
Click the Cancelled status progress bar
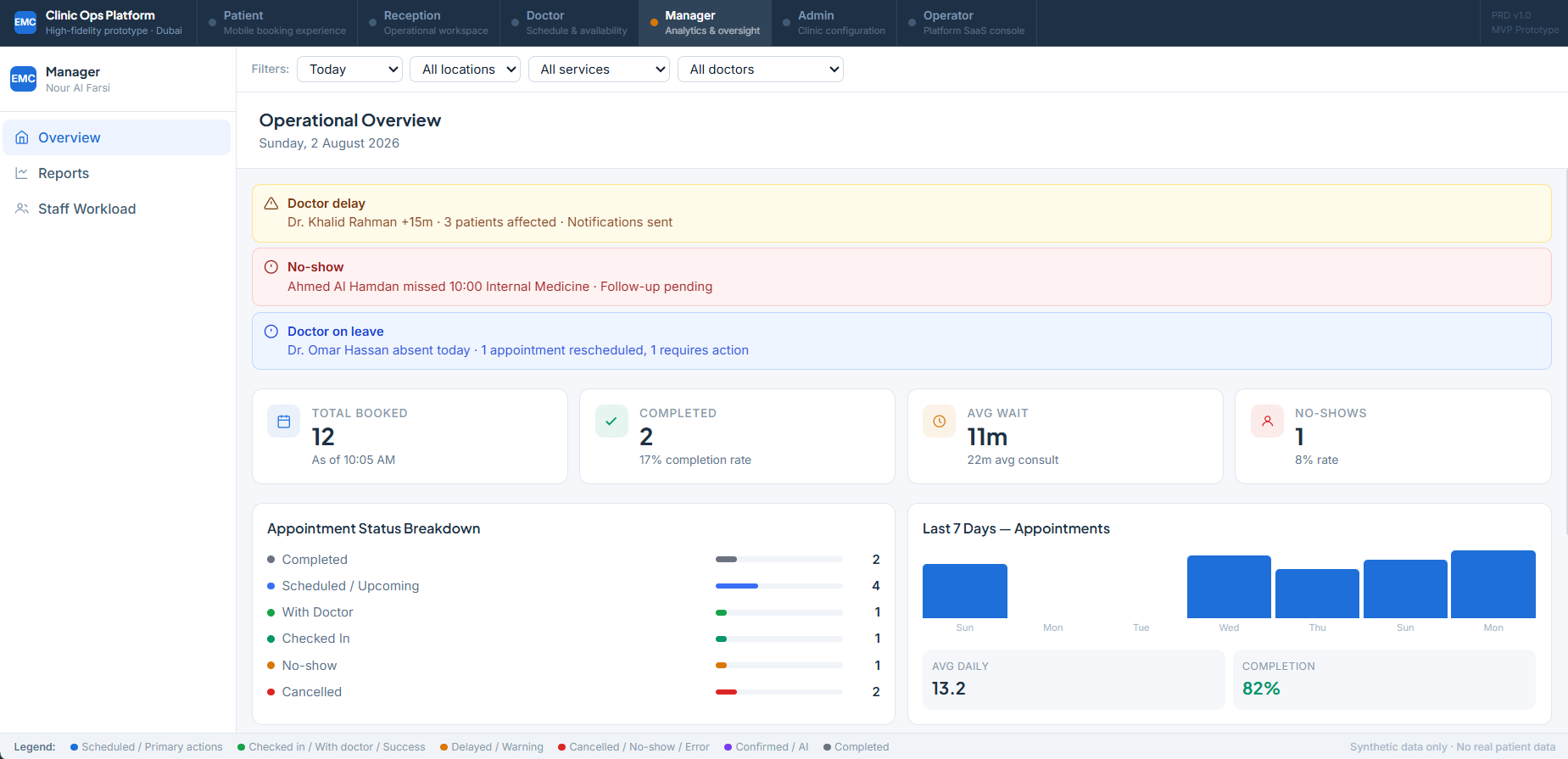779,692
